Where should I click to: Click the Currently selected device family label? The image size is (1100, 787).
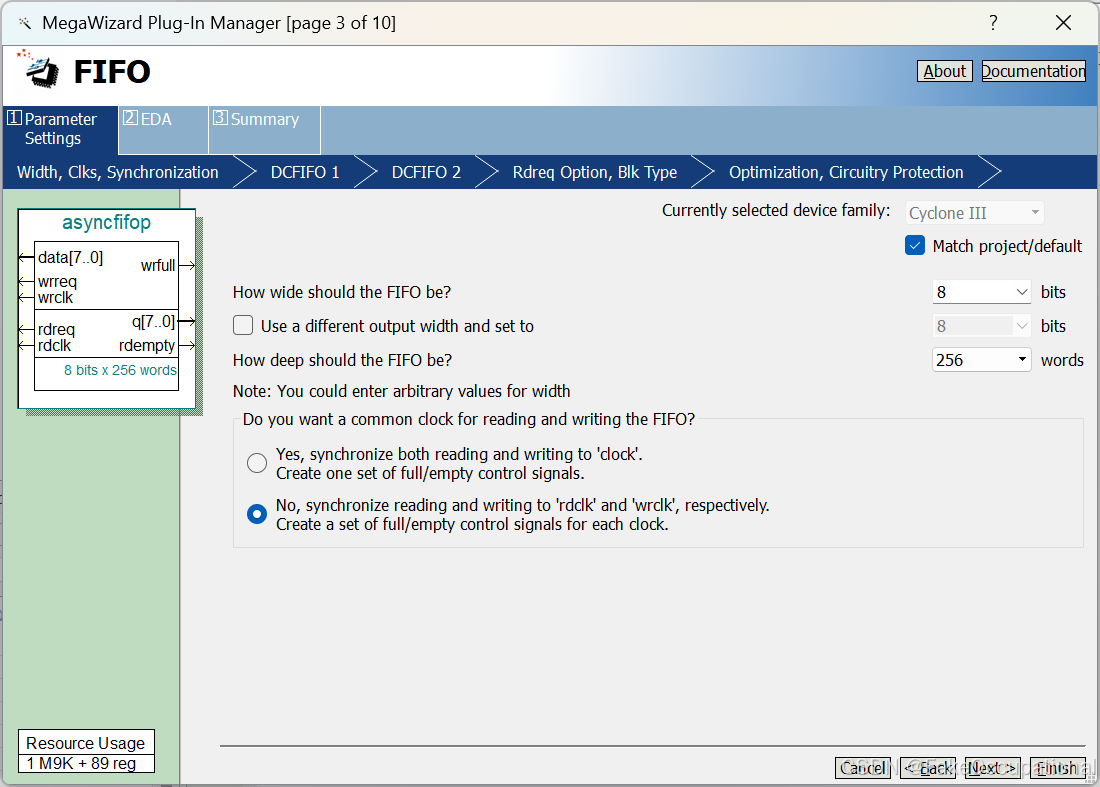[x=776, y=210]
